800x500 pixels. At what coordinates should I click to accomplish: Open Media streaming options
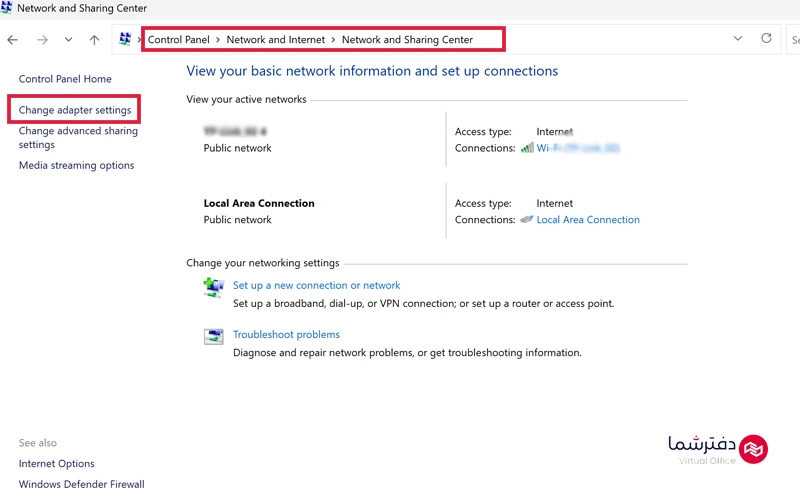click(76, 165)
